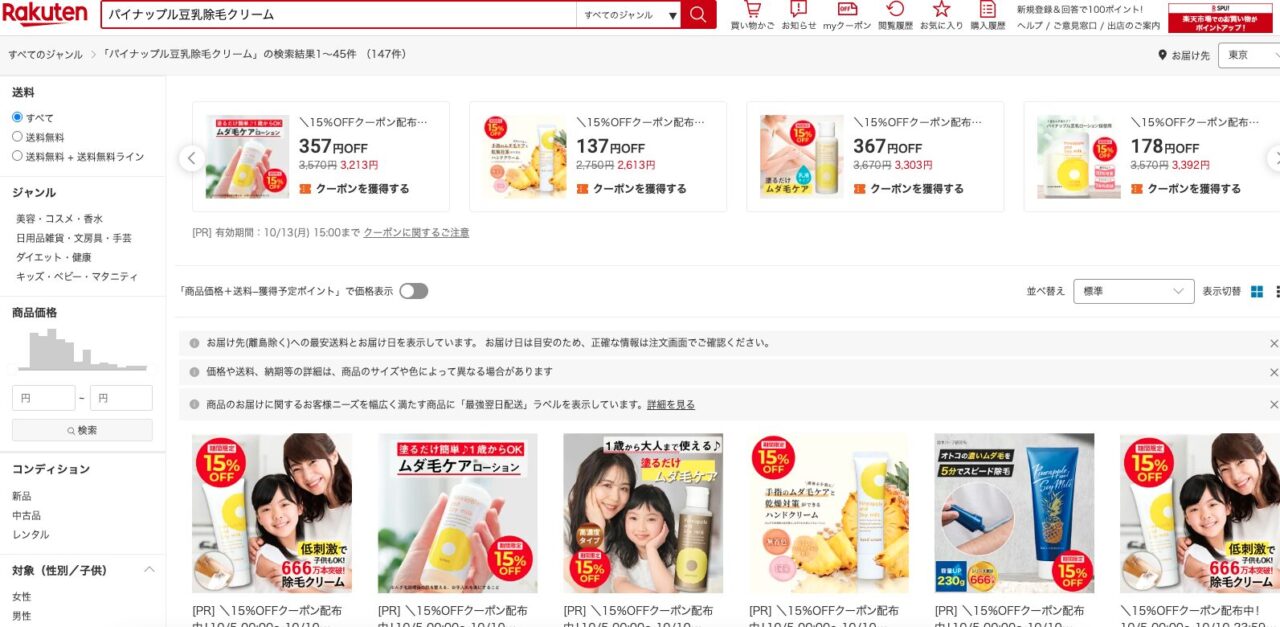
Task: Open the すべてのジャンル dropdown in search bar
Action: coord(629,15)
